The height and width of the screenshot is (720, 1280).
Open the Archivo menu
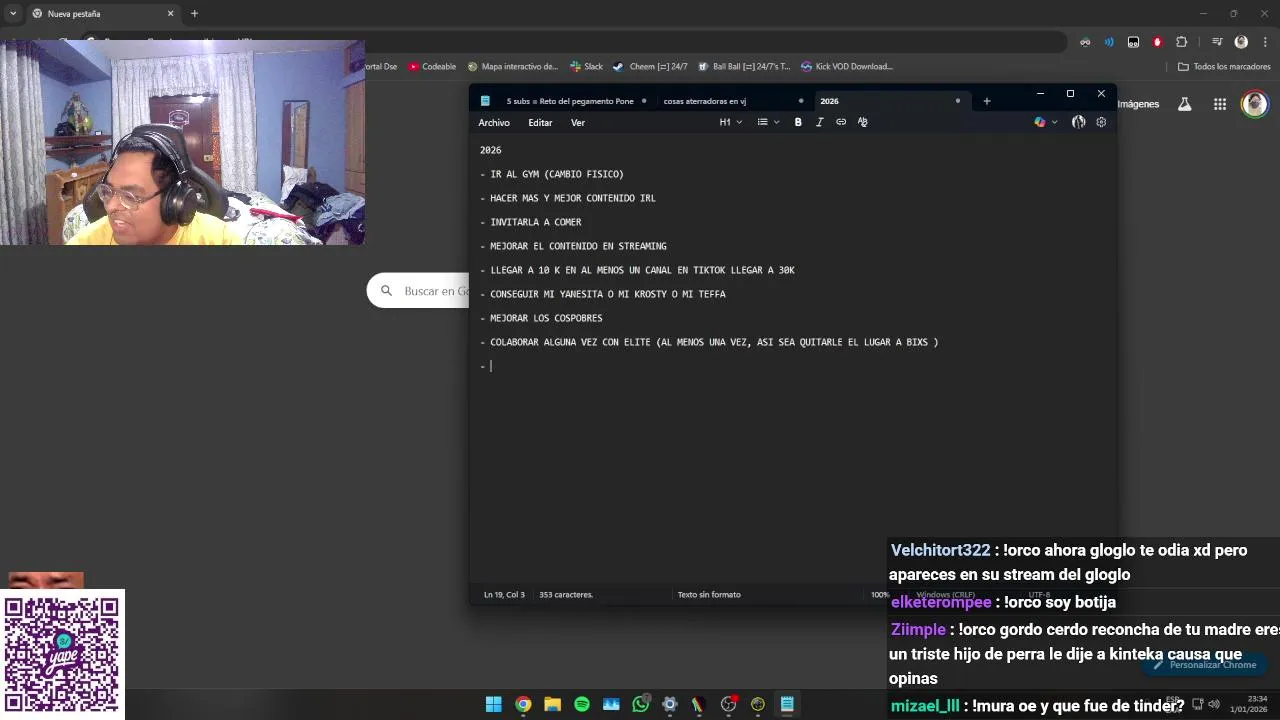point(494,122)
